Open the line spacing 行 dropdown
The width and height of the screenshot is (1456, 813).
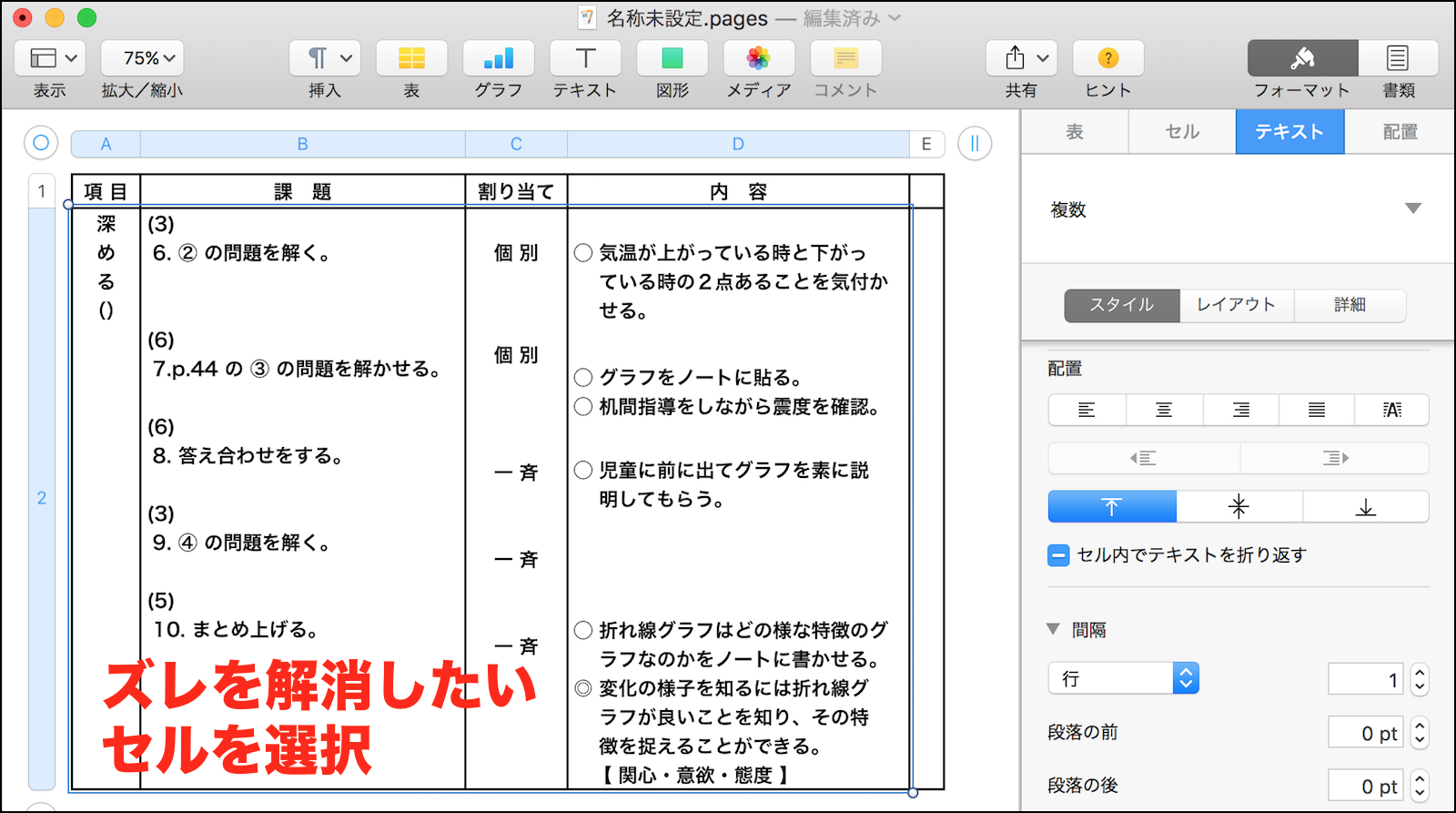[x=1123, y=678]
